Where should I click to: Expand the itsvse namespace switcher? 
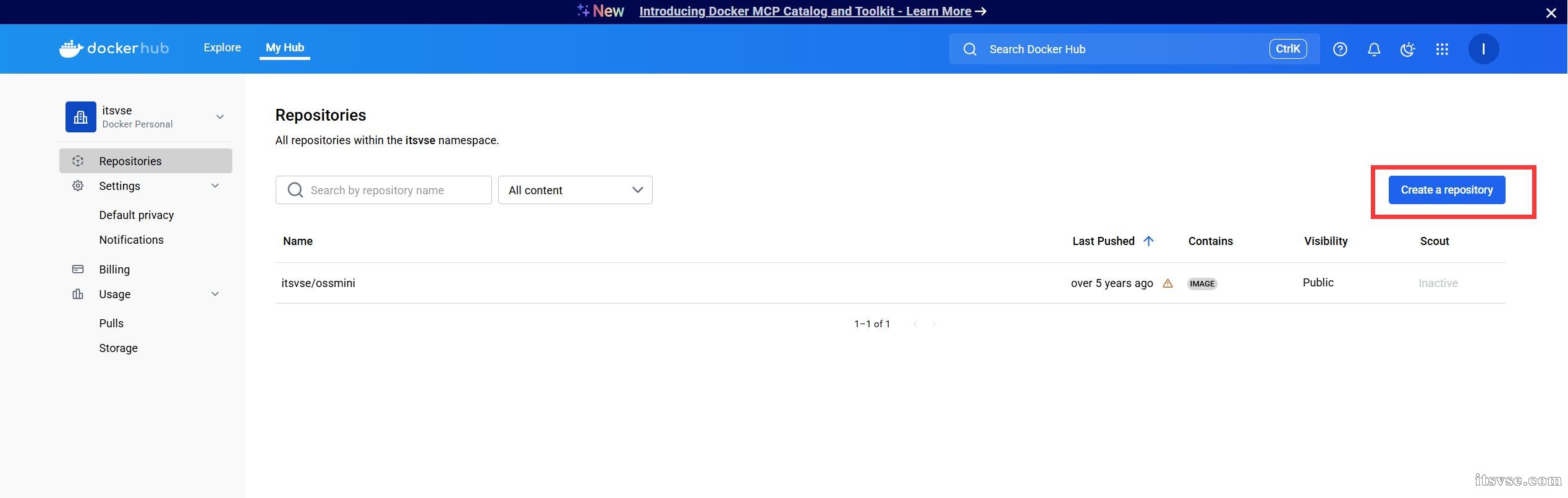pyautogui.click(x=220, y=117)
